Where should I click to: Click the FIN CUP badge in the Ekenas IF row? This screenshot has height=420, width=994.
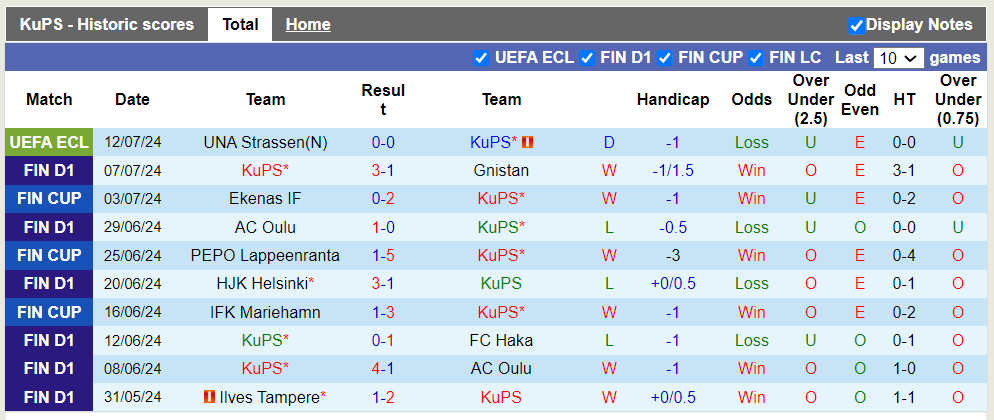pyautogui.click(x=49, y=199)
